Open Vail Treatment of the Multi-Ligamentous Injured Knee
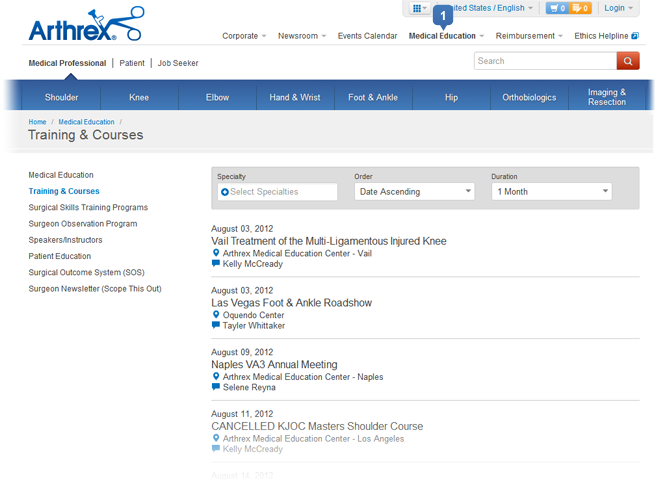The height and width of the screenshot is (492, 660). point(329,241)
